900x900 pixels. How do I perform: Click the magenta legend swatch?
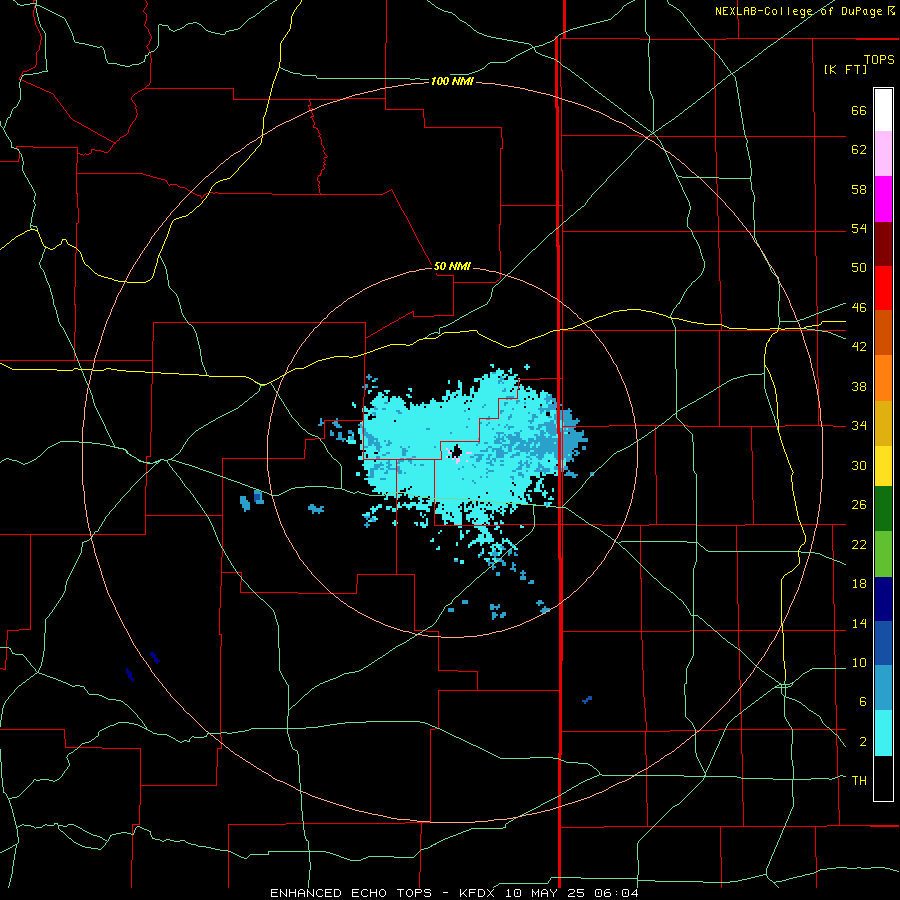(x=883, y=199)
